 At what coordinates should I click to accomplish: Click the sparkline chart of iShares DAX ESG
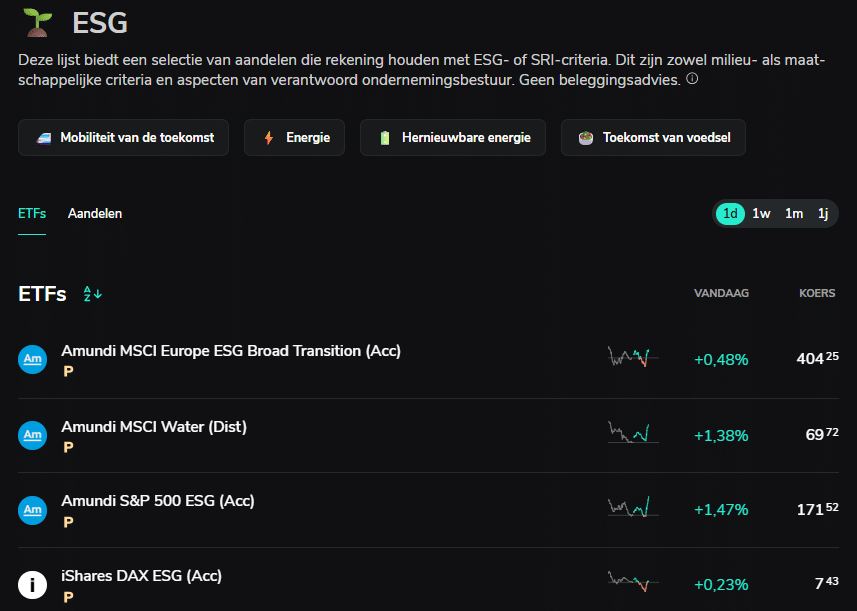pos(633,581)
